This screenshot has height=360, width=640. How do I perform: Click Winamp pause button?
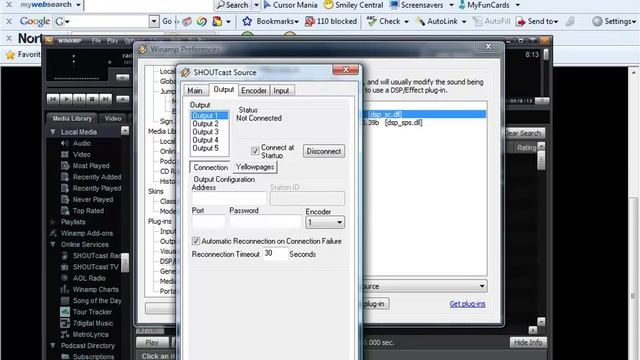(79, 99)
